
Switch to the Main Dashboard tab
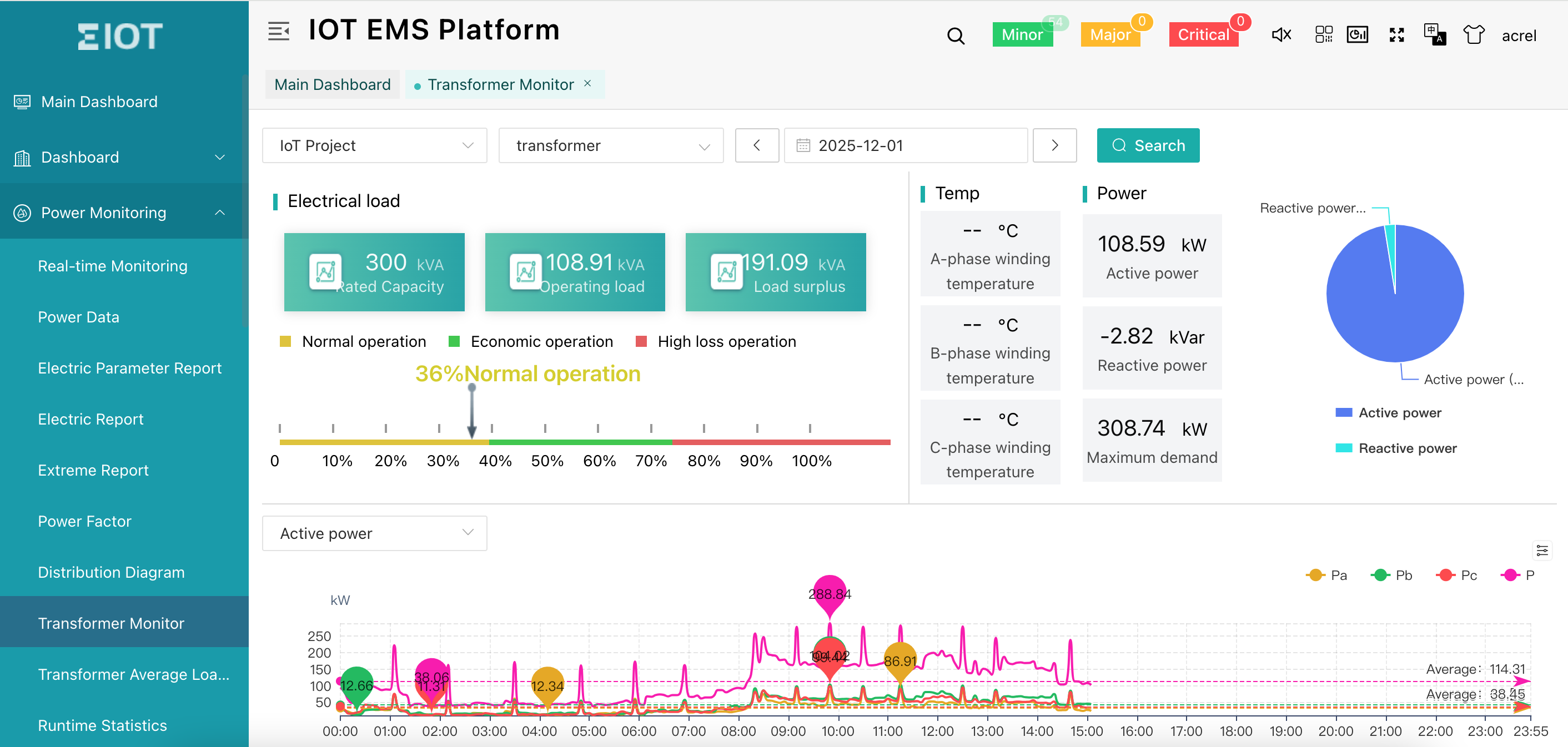(x=333, y=84)
